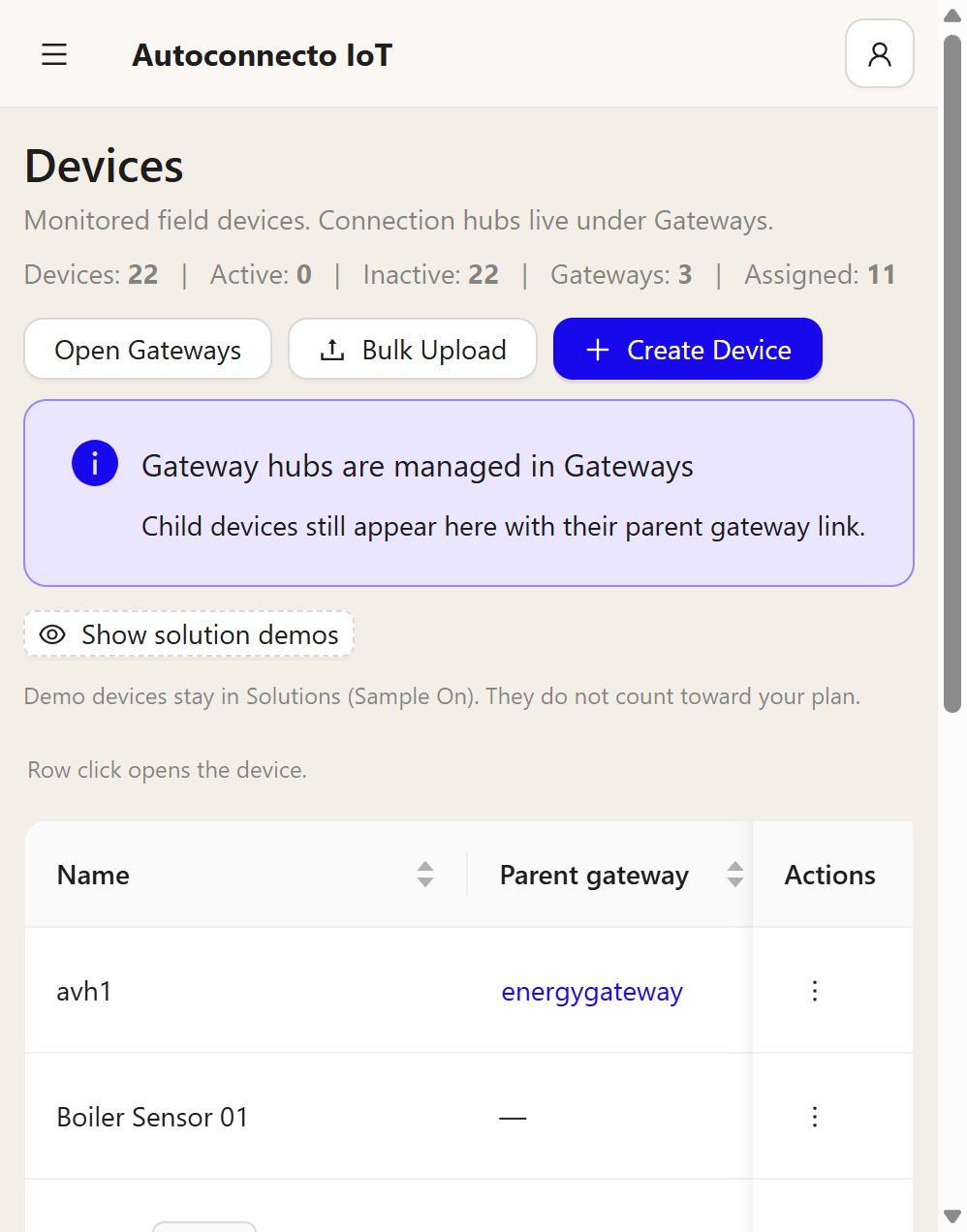Image resolution: width=967 pixels, height=1232 pixels.
Task: Click the Inactive: 22 count
Action: (431, 275)
